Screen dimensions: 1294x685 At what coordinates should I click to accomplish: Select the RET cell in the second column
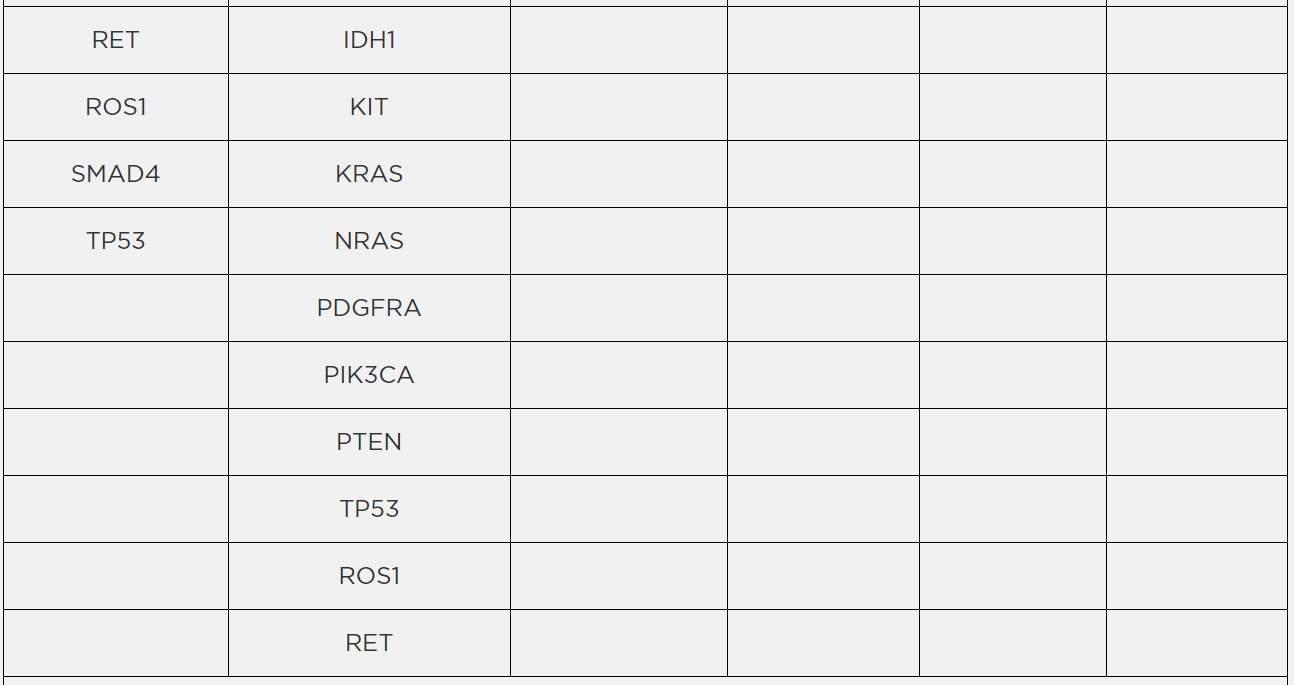coord(369,643)
